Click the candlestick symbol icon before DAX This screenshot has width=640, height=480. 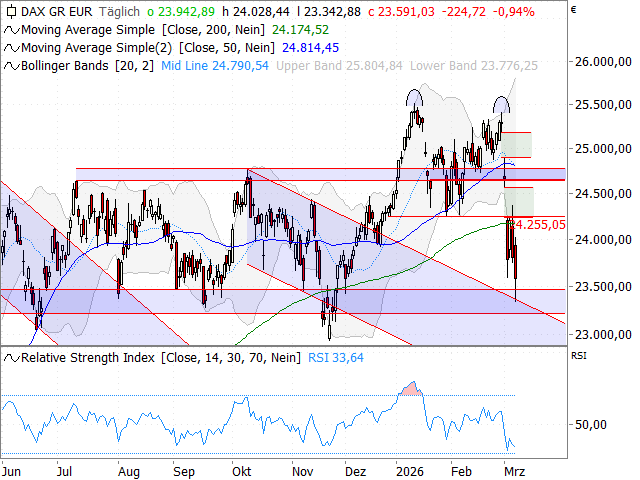pos(12,12)
